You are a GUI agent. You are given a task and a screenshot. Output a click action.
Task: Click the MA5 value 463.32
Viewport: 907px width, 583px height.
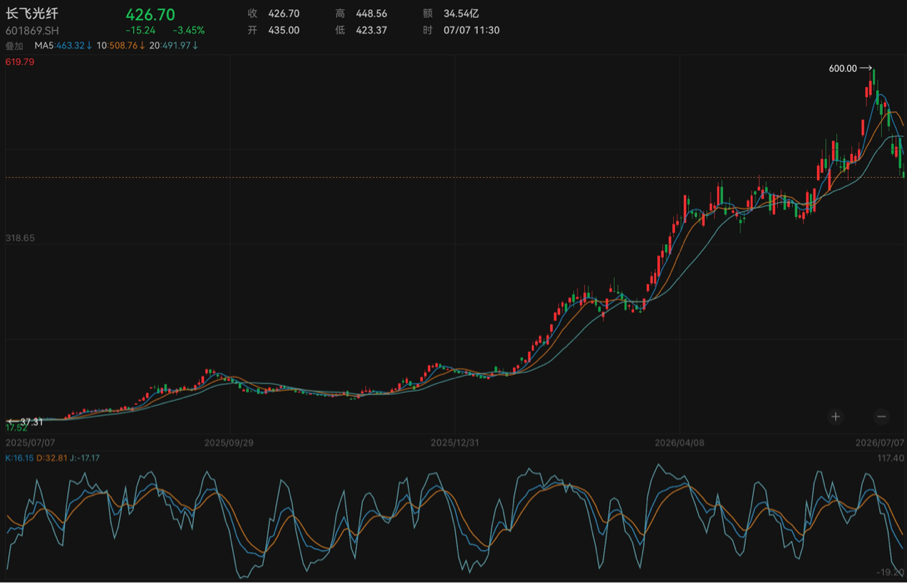tap(71, 46)
